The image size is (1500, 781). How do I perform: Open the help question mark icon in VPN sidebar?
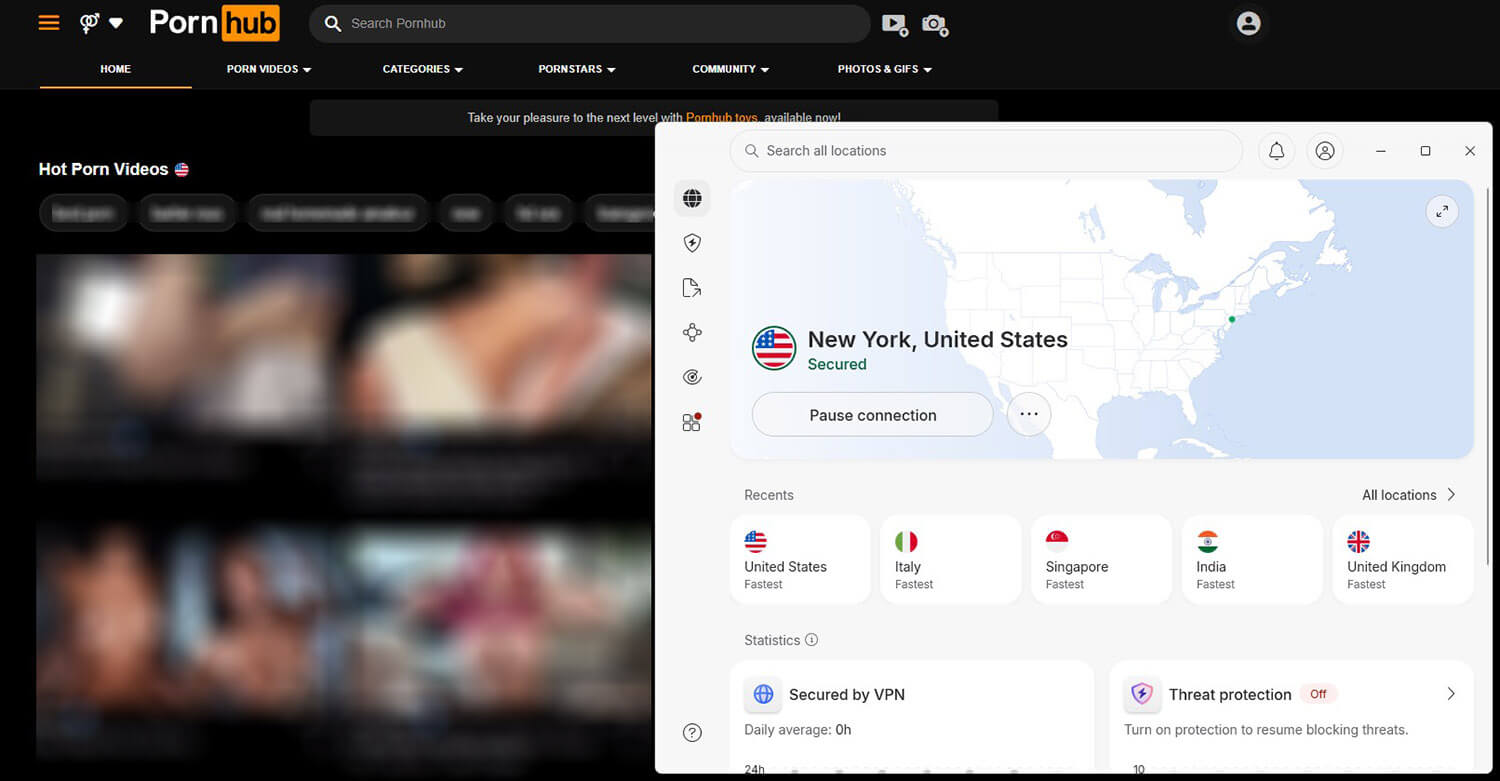[x=692, y=733]
